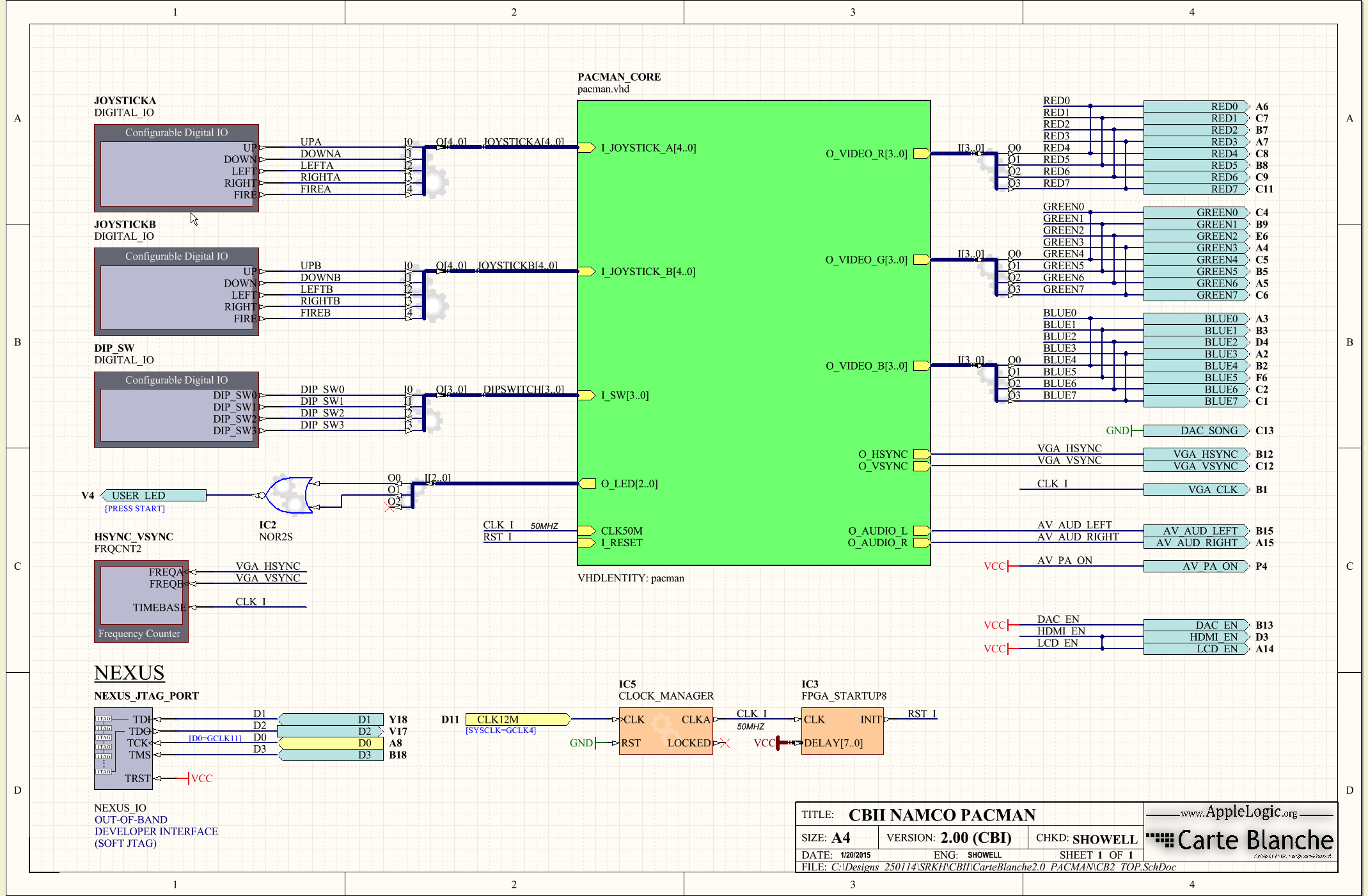Select the D1 JTAG port Y18
The width and height of the screenshot is (1368, 896).
331,719
